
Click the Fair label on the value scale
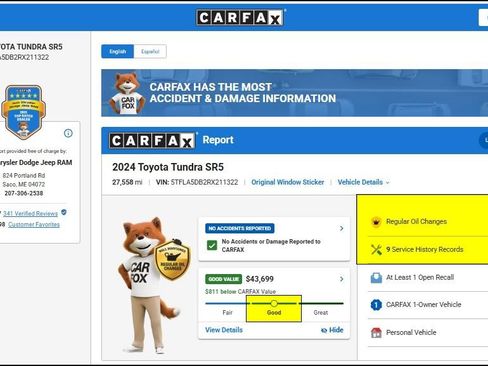click(x=227, y=312)
